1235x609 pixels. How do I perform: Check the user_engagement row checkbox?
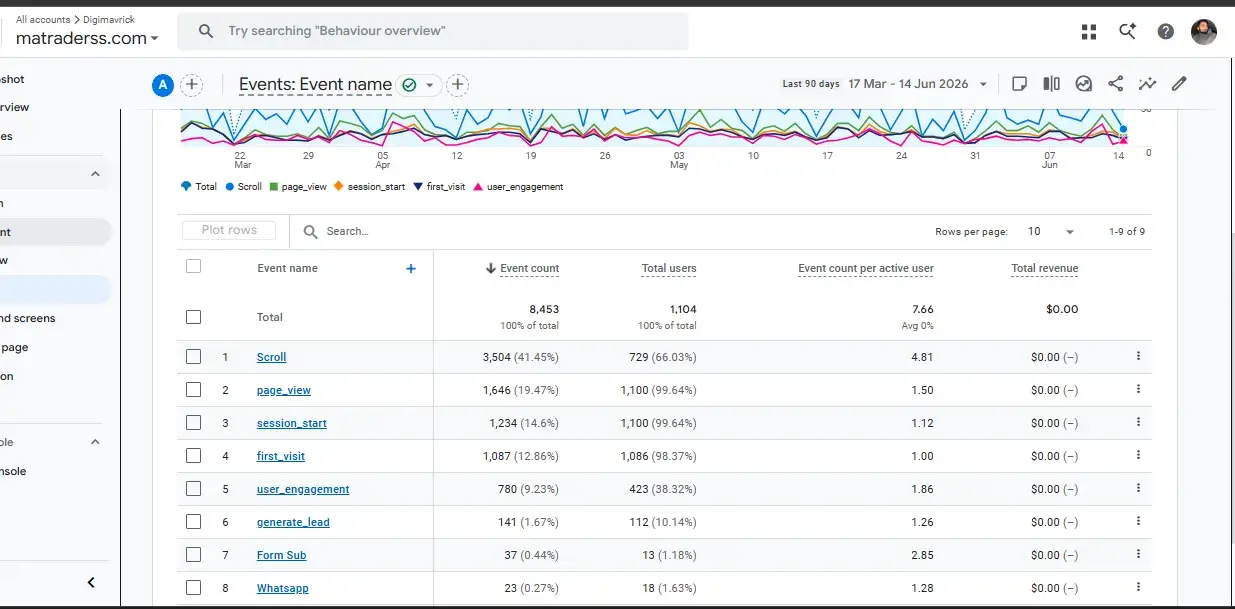[x=194, y=489]
